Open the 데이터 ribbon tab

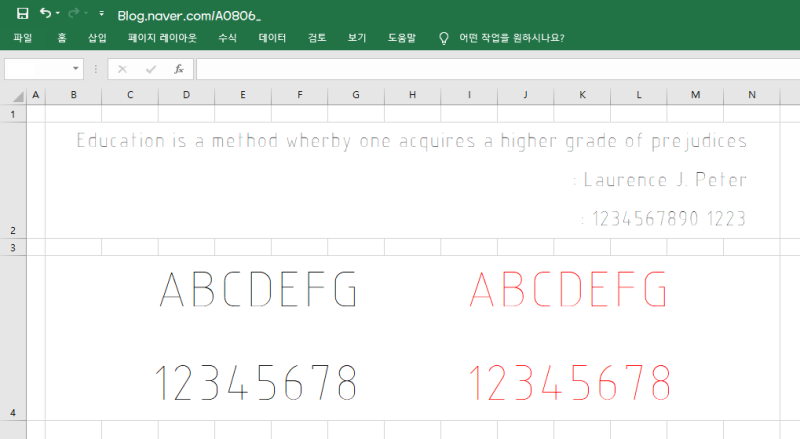click(x=272, y=38)
